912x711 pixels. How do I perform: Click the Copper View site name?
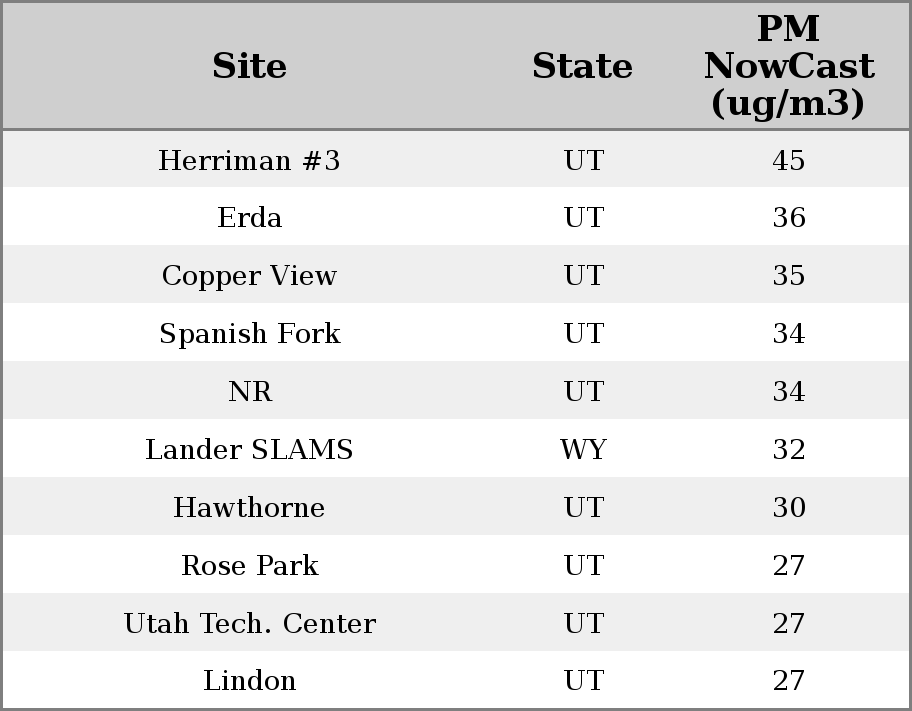point(249,276)
